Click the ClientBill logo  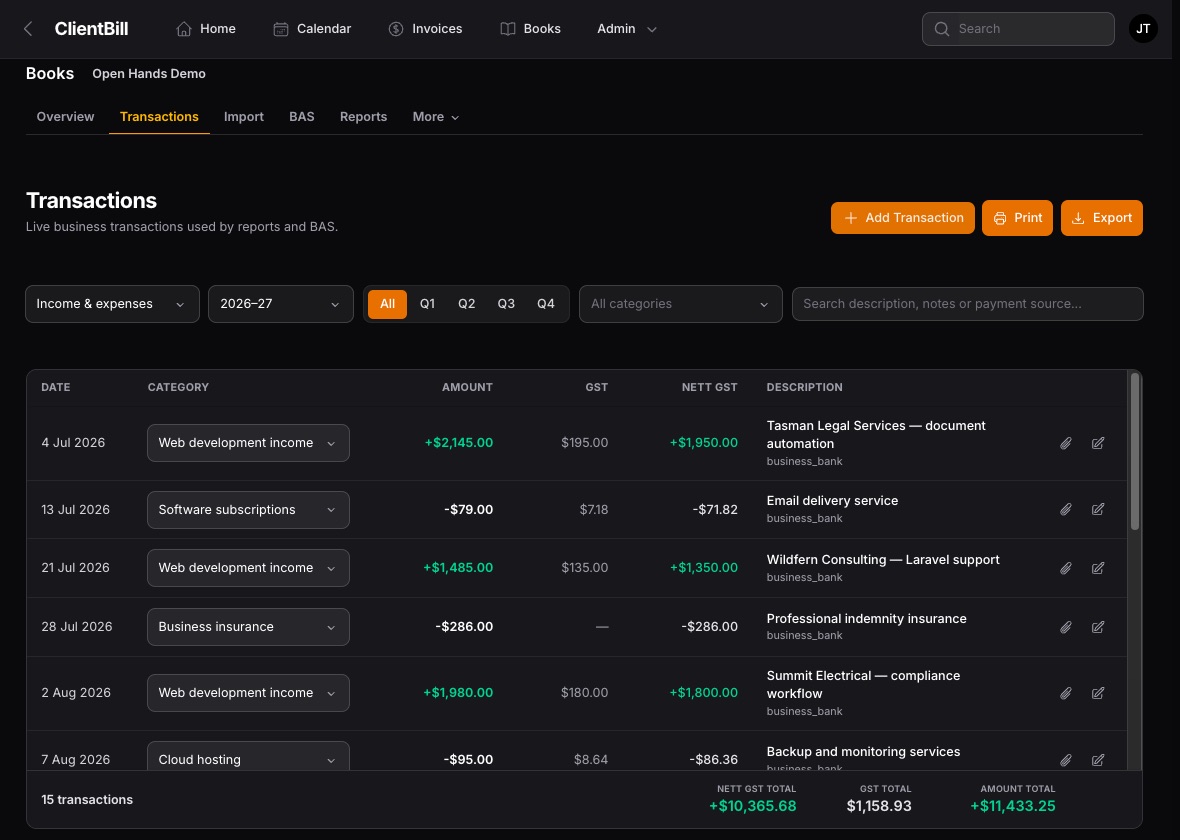(x=91, y=29)
